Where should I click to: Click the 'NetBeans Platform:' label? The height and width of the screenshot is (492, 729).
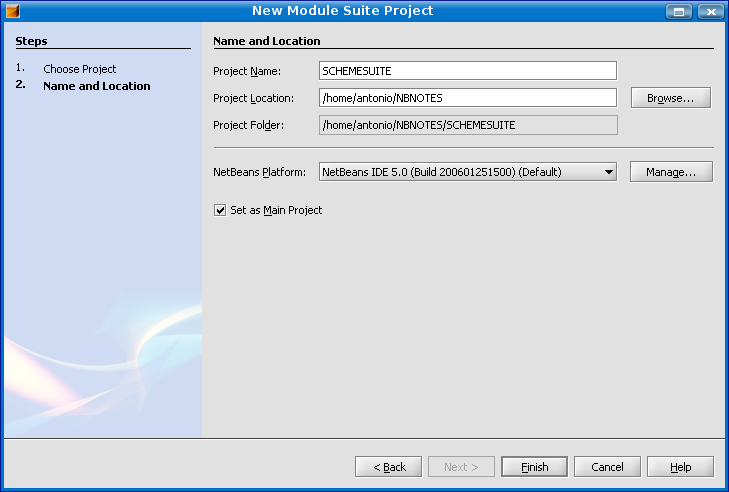point(259,172)
